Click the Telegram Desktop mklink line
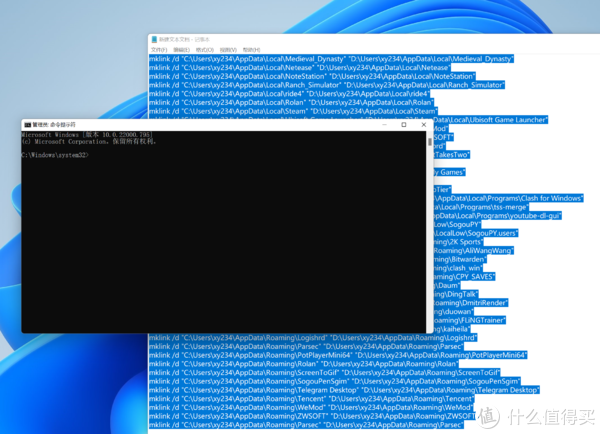600x434 pixels. pos(344,390)
